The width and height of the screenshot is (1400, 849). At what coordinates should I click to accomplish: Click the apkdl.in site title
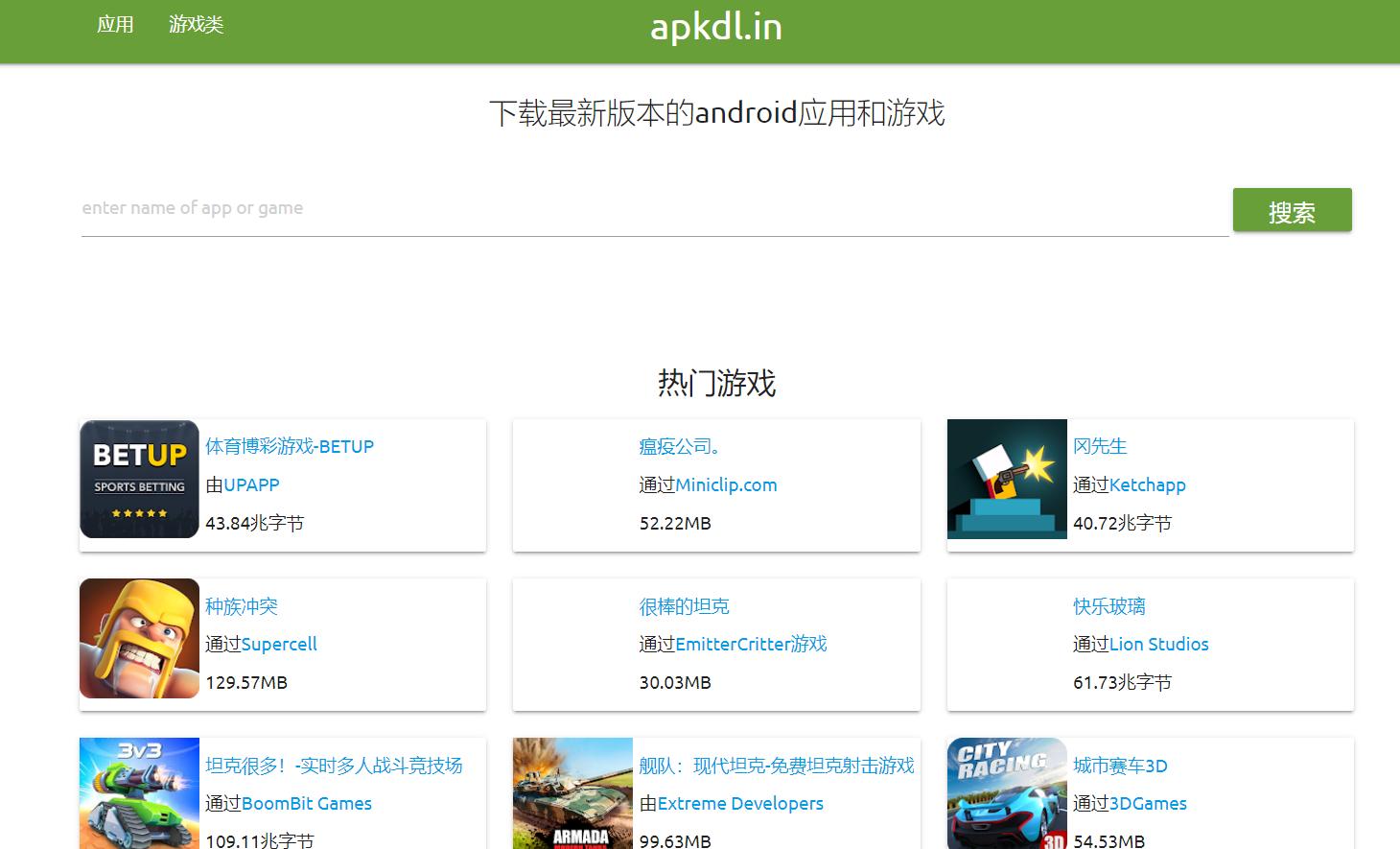pyautogui.click(x=715, y=27)
